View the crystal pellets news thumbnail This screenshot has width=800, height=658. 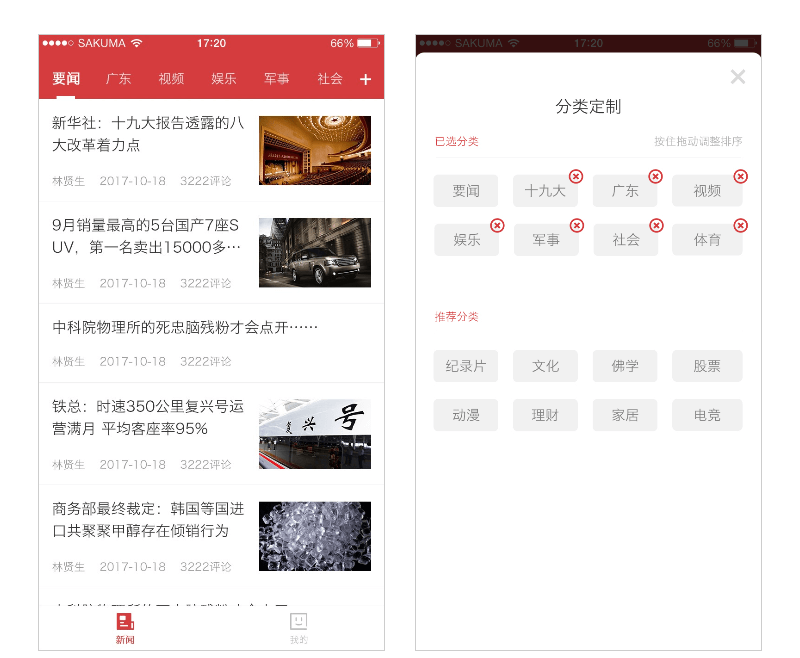point(315,536)
